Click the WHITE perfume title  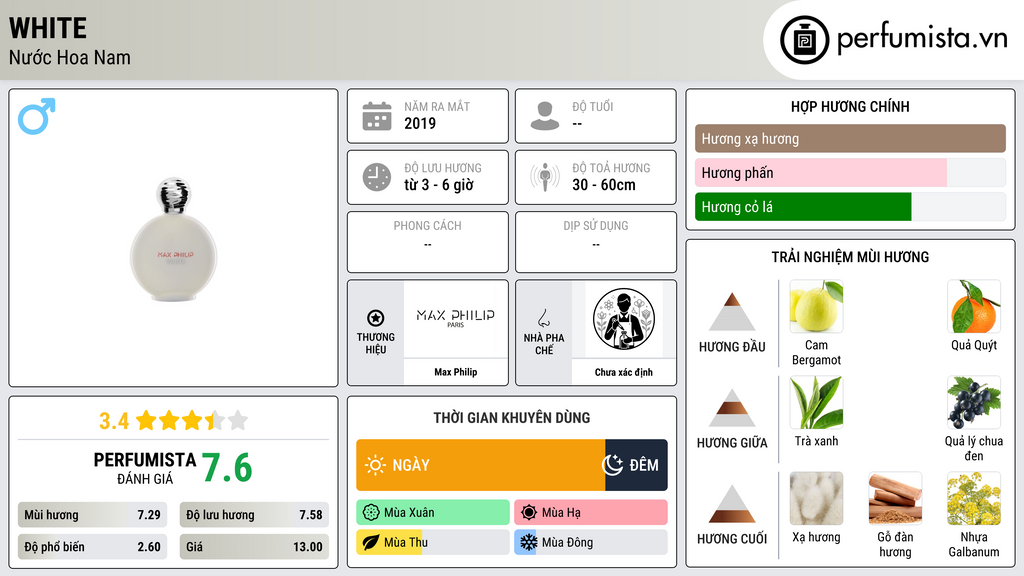click(x=48, y=28)
